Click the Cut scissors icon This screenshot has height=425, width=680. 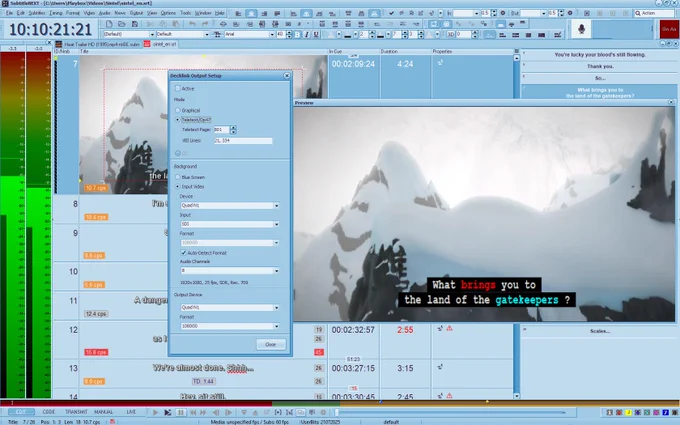click(150, 24)
